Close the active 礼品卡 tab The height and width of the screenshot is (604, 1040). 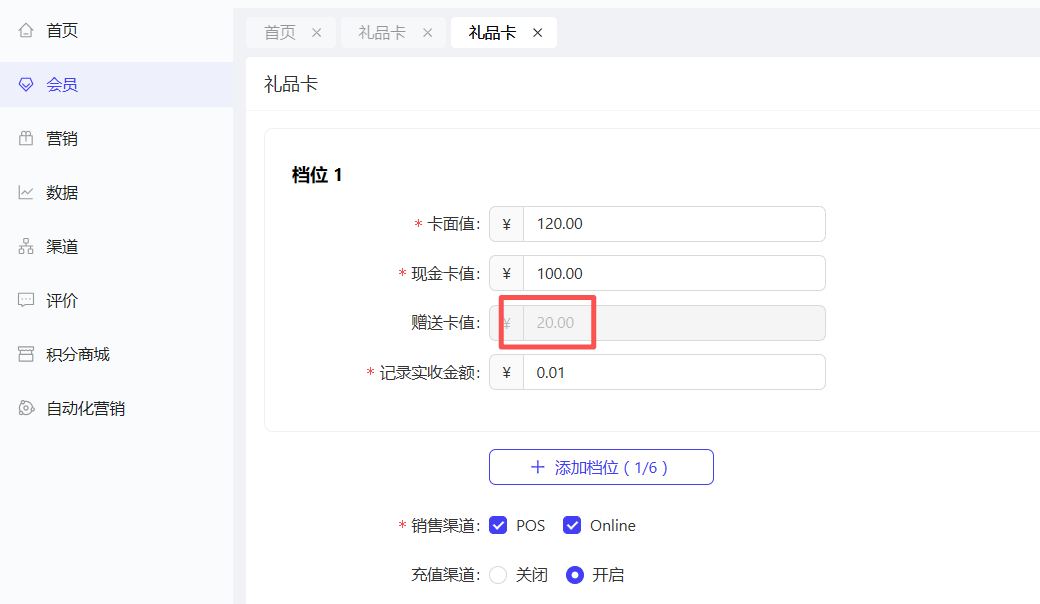pos(537,33)
